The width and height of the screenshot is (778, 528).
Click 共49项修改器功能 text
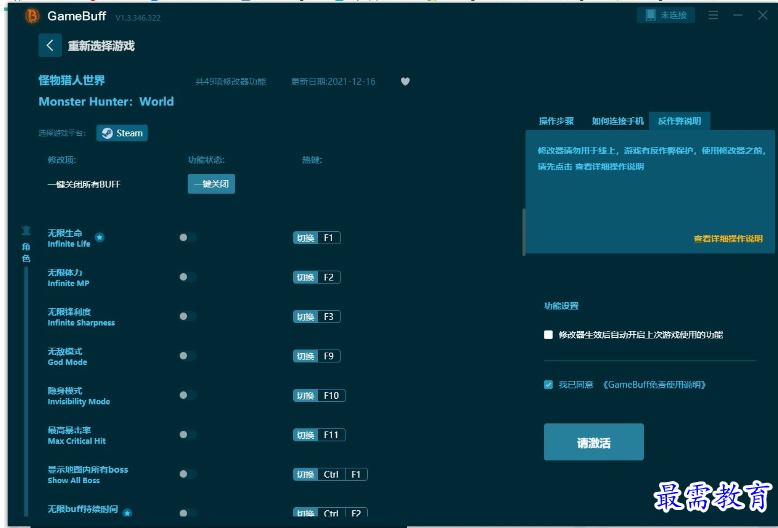[x=231, y=81]
